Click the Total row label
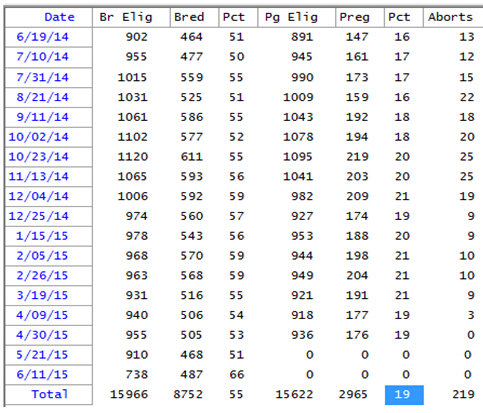Image resolution: width=483 pixels, height=413 pixels. tap(49, 395)
